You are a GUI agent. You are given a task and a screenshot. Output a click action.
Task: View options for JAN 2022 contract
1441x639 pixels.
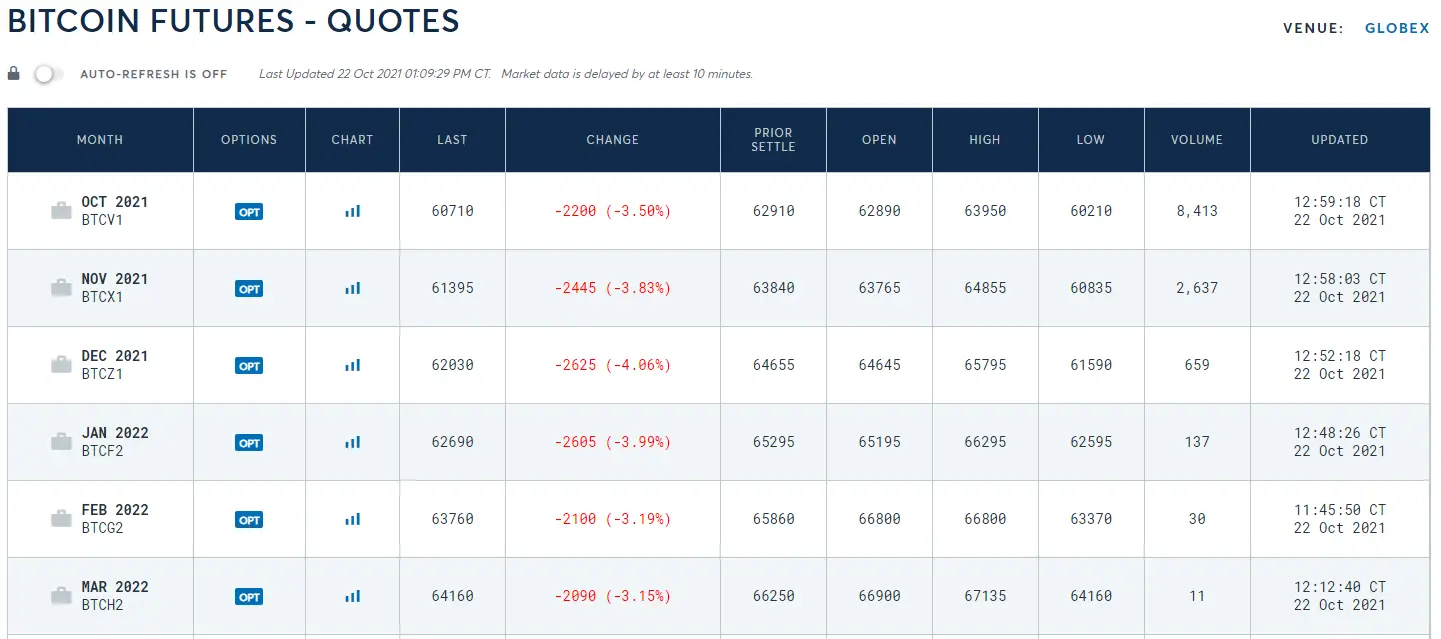pos(249,443)
